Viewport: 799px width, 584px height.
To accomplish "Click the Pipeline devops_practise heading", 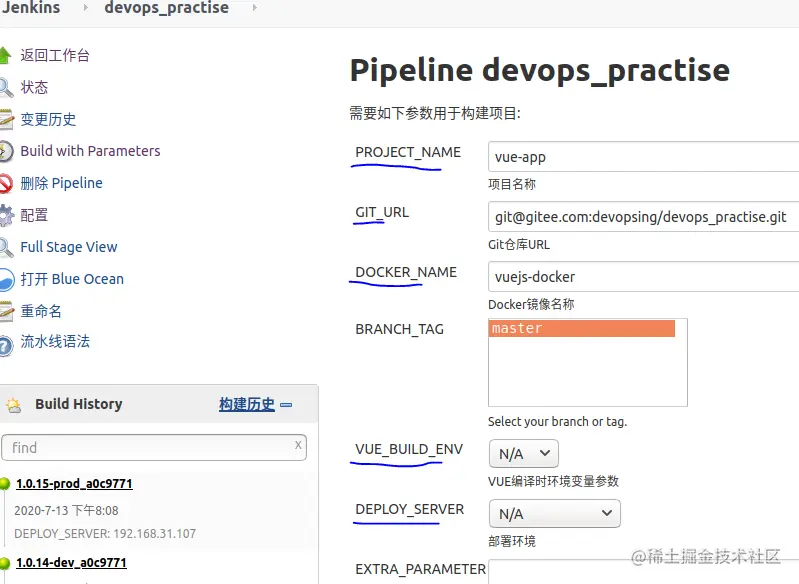I will click(540, 70).
